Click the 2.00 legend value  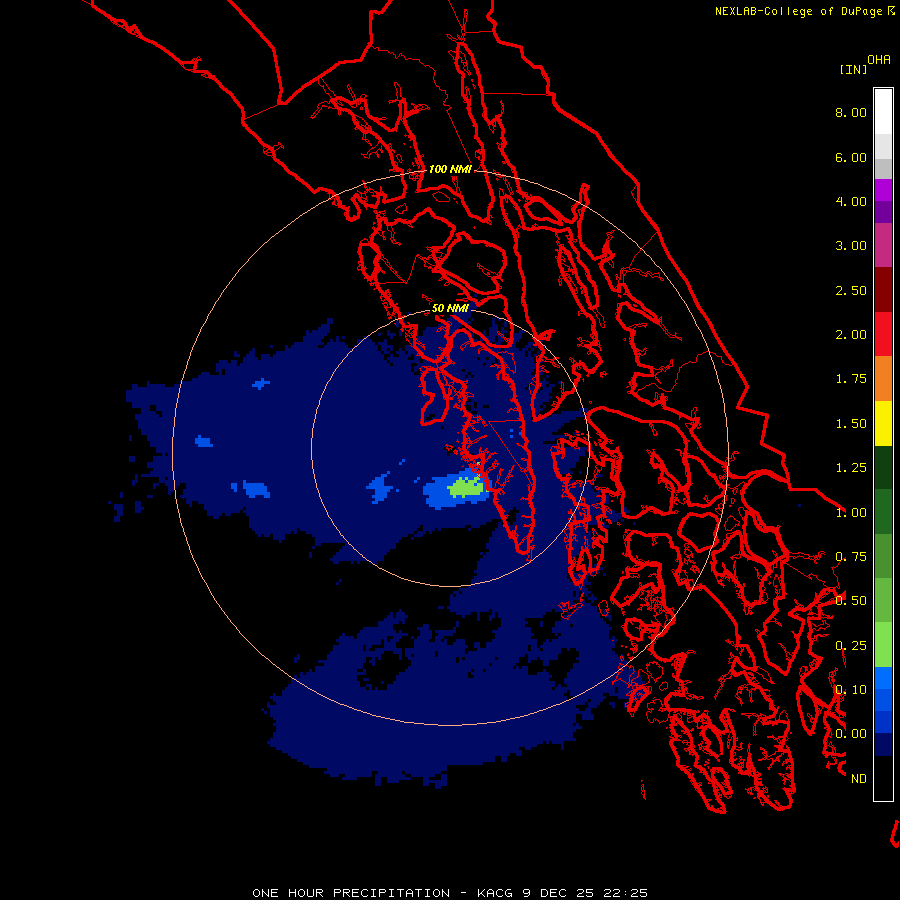[851, 335]
